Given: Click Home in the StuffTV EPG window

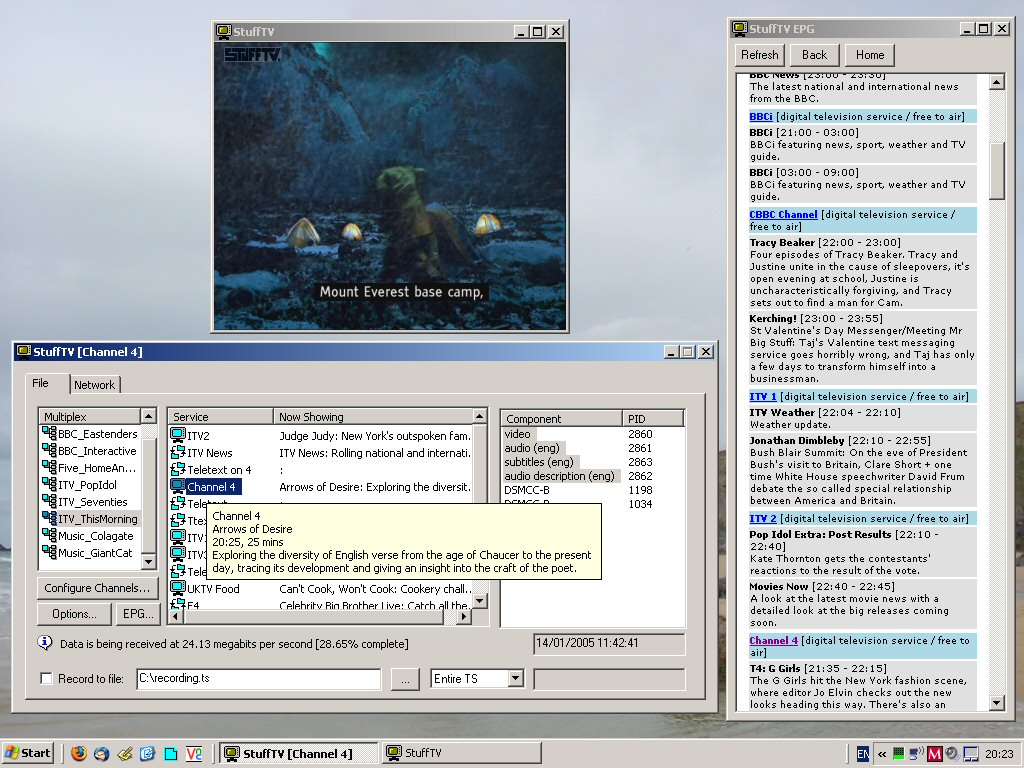Looking at the screenshot, I should coord(870,55).
